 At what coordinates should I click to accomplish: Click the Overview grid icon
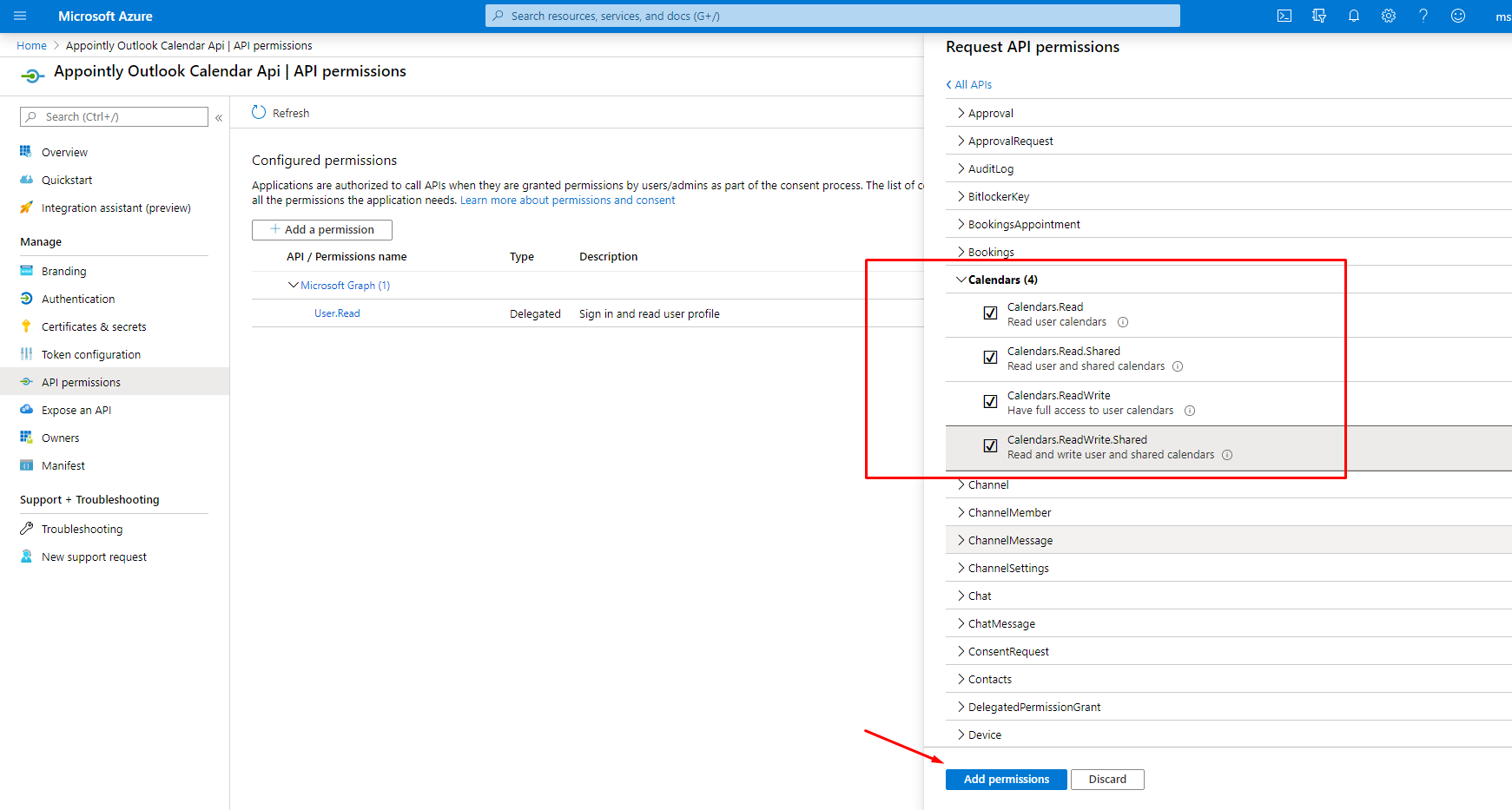click(26, 151)
